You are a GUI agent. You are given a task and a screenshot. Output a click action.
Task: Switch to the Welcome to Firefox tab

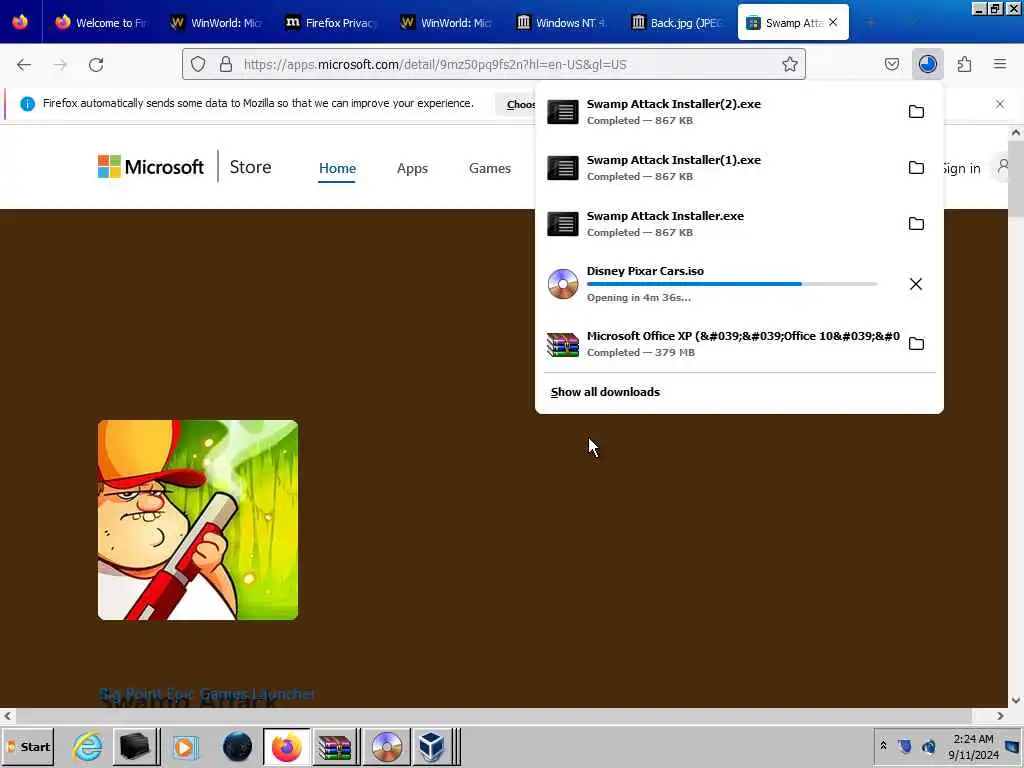[x=101, y=23]
